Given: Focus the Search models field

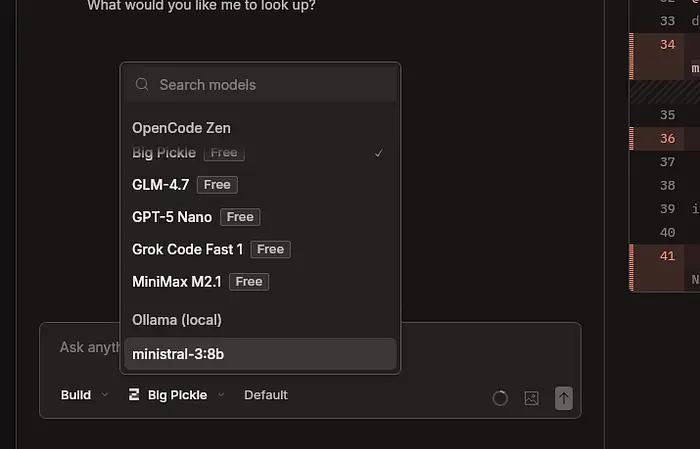Looking at the screenshot, I should [x=270, y=85].
